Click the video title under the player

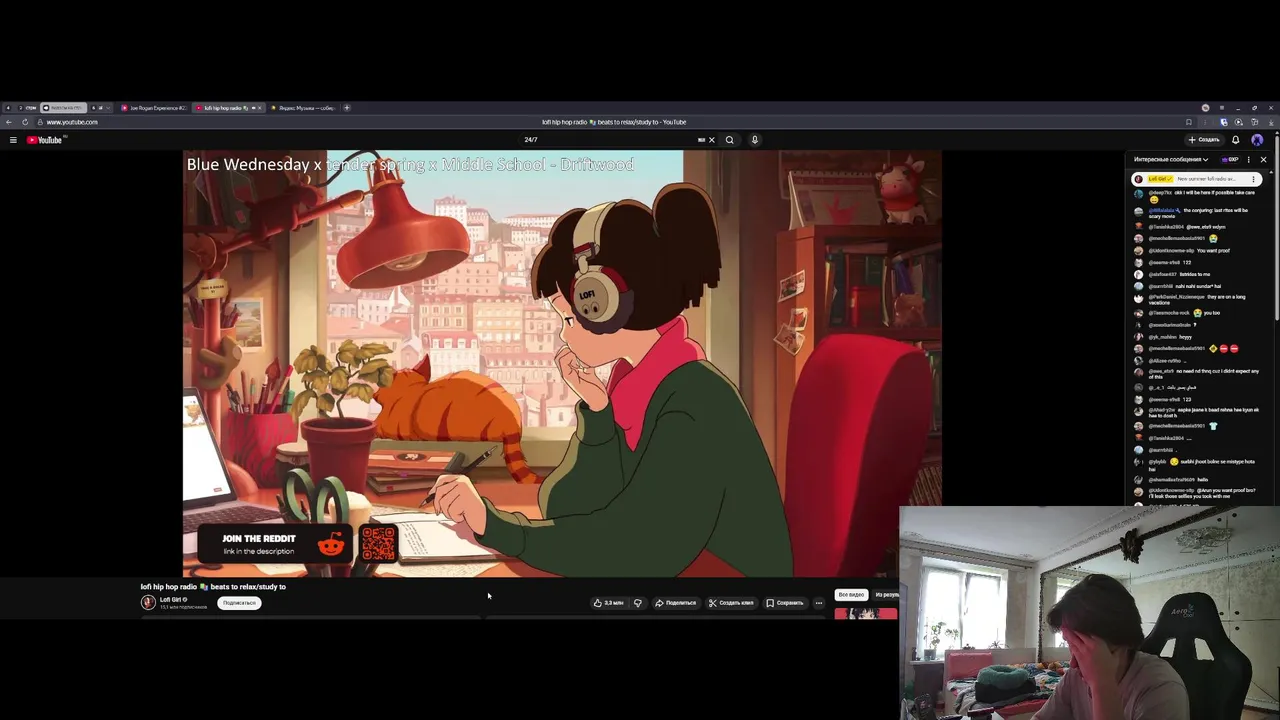(213, 587)
